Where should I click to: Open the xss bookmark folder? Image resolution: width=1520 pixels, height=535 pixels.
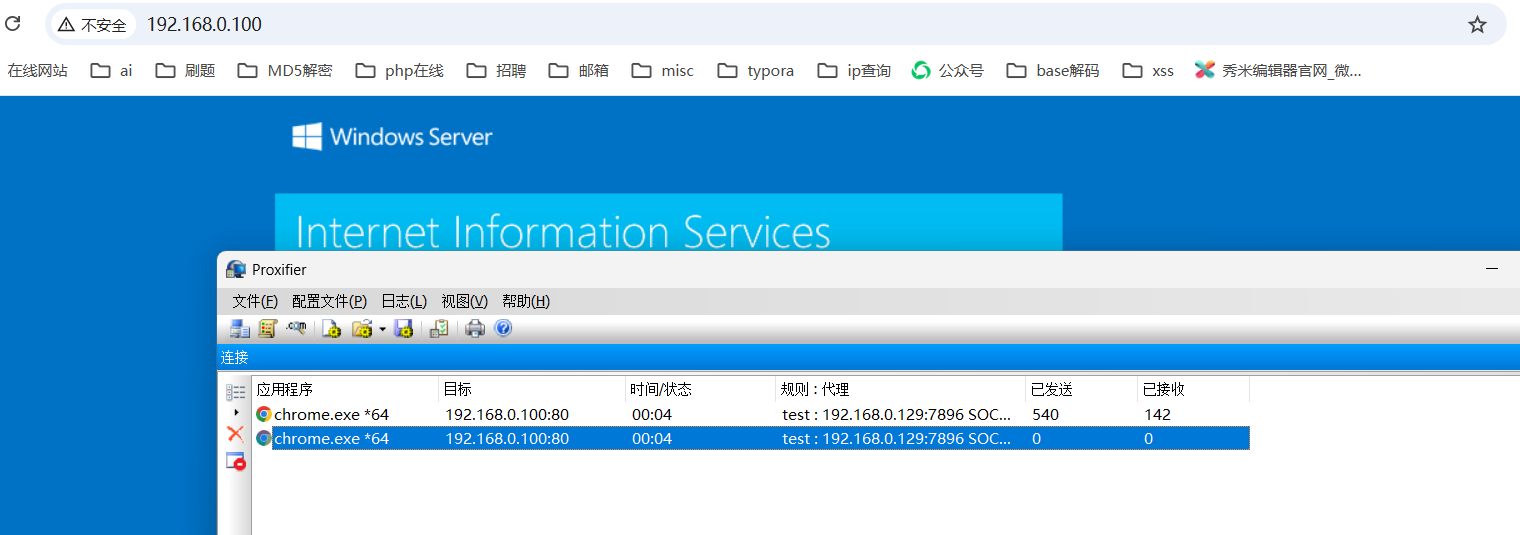tap(1148, 70)
